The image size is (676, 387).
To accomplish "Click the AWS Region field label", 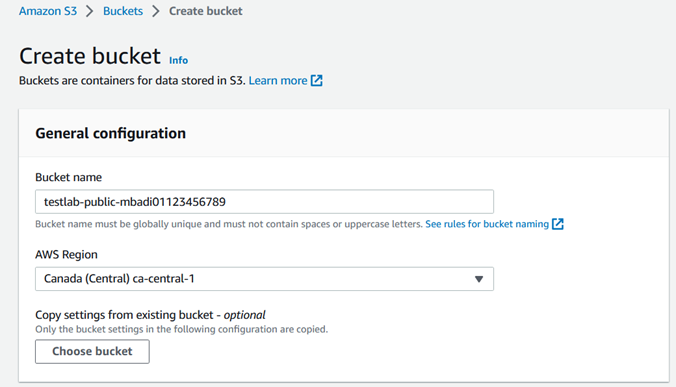I will (x=66, y=255).
